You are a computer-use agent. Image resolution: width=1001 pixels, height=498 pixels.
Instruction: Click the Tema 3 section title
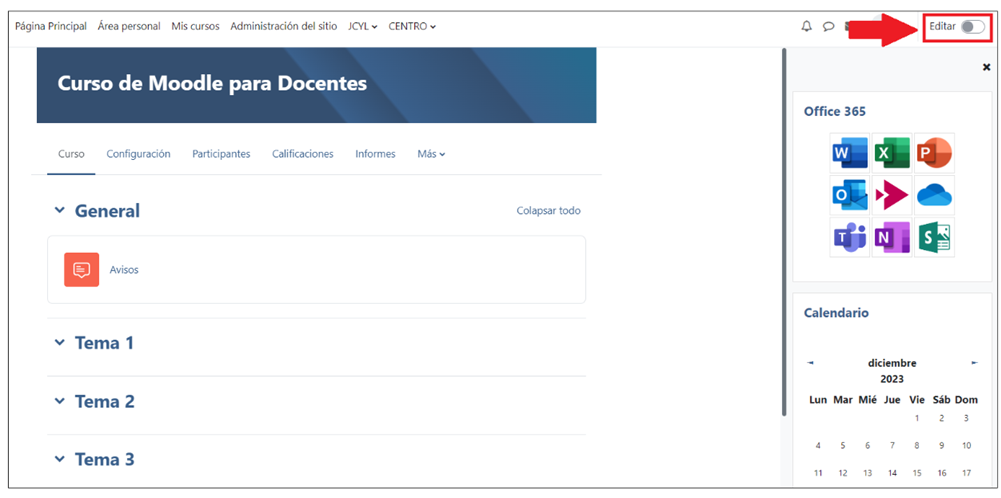(105, 460)
